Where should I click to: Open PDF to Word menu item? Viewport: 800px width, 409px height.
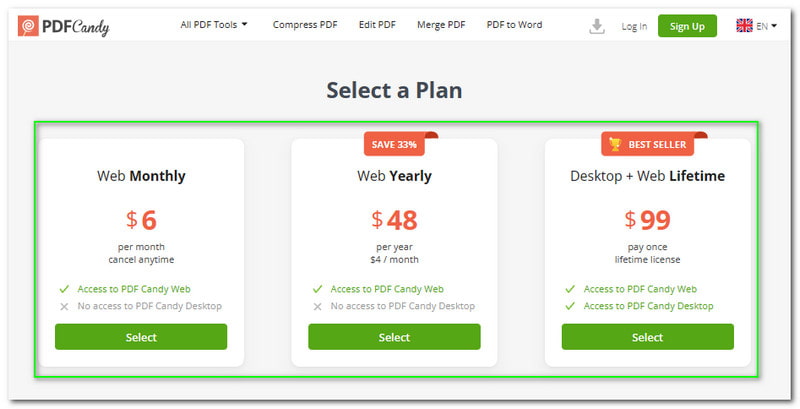[x=514, y=24]
